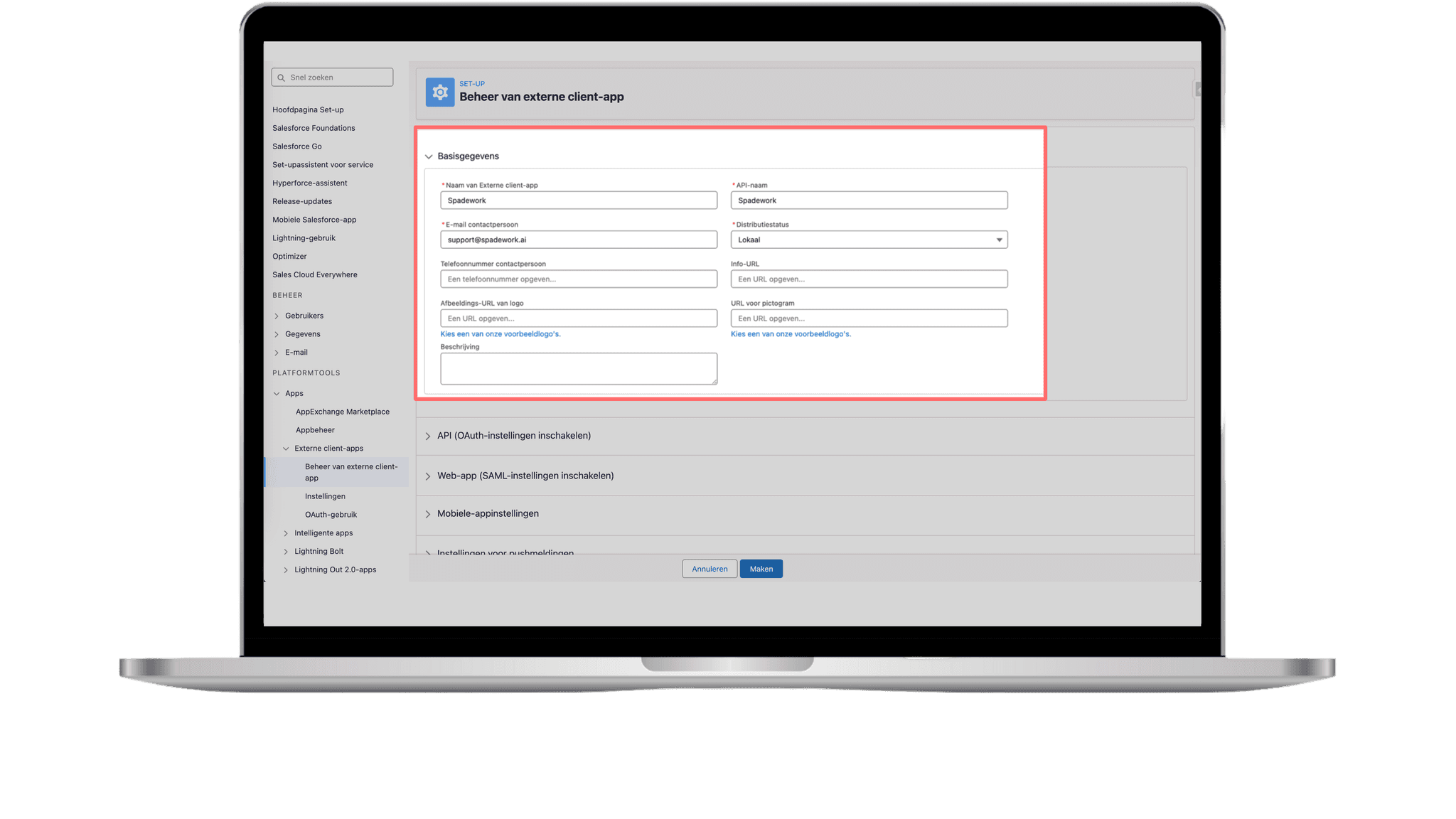Collapse the Basisgegevens section chevron

pyautogui.click(x=429, y=156)
